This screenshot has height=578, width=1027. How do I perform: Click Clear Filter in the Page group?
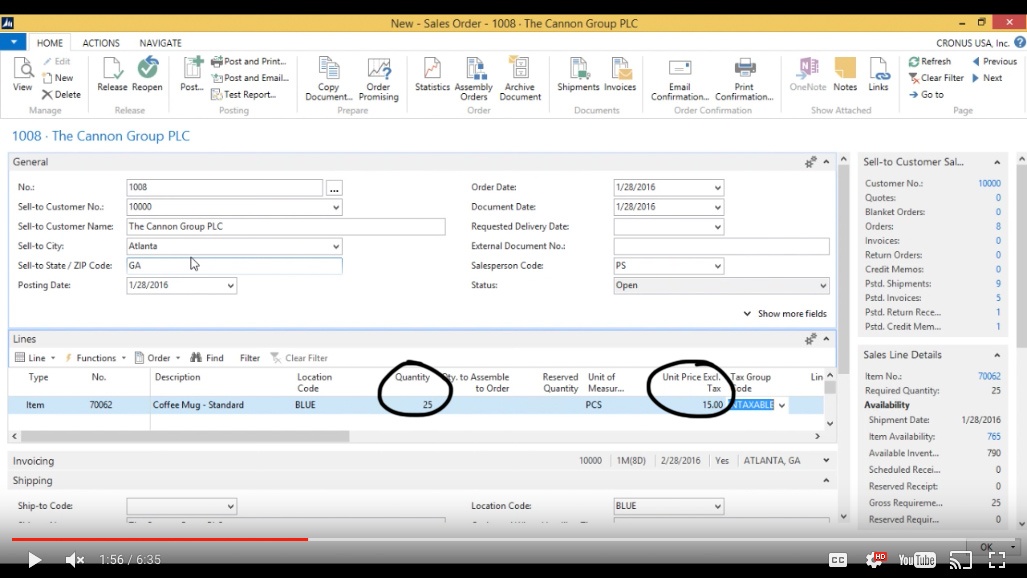(x=936, y=78)
